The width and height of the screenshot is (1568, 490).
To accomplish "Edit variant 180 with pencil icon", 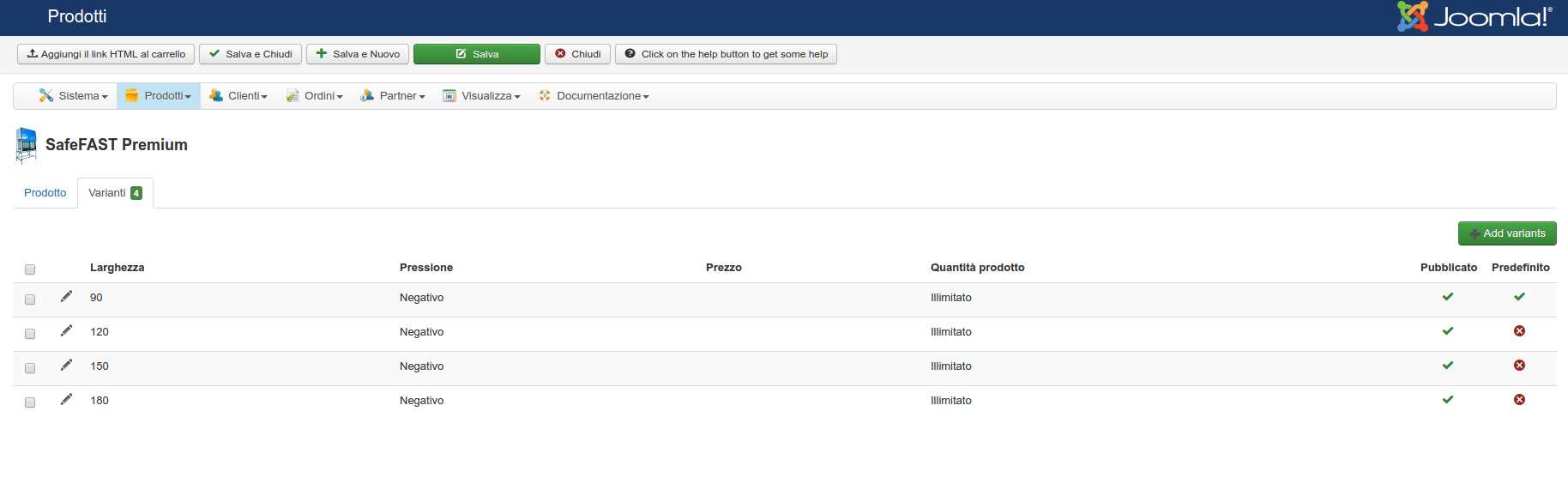I will [66, 400].
